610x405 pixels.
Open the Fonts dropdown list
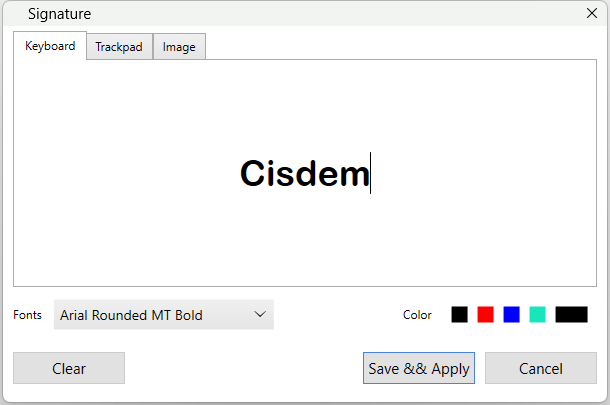(x=164, y=315)
